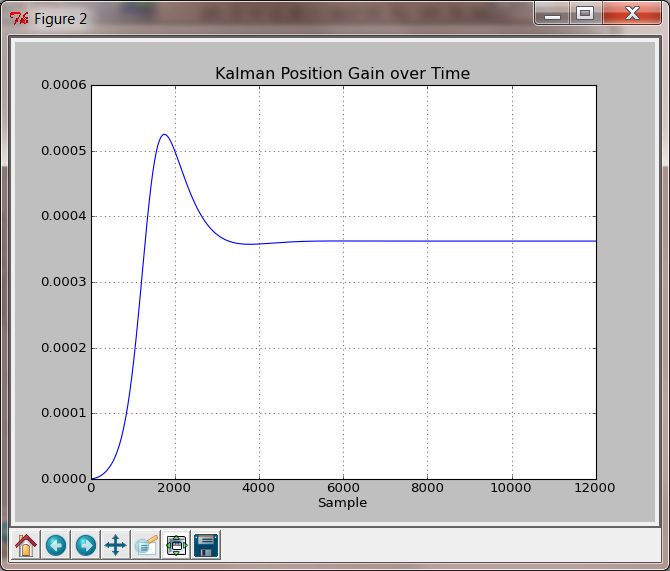Click the 0.0004 y-axis tick label
The width and height of the screenshot is (670, 571).
click(x=64, y=216)
